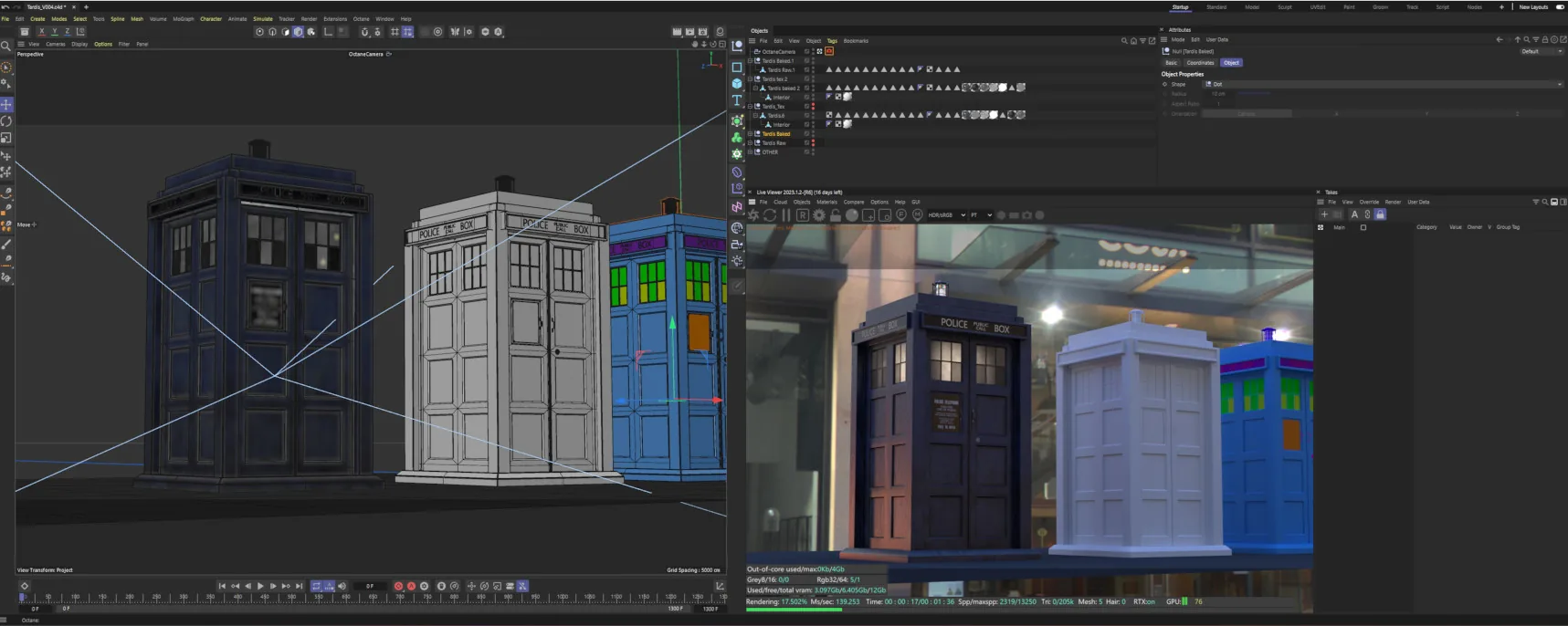Click the home icon in Objects panel header
The image size is (1568, 626).
pyautogui.click(x=1133, y=41)
